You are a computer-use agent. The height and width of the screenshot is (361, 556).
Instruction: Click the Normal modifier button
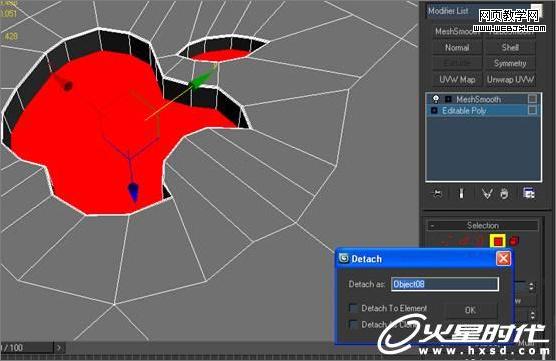coord(457,47)
